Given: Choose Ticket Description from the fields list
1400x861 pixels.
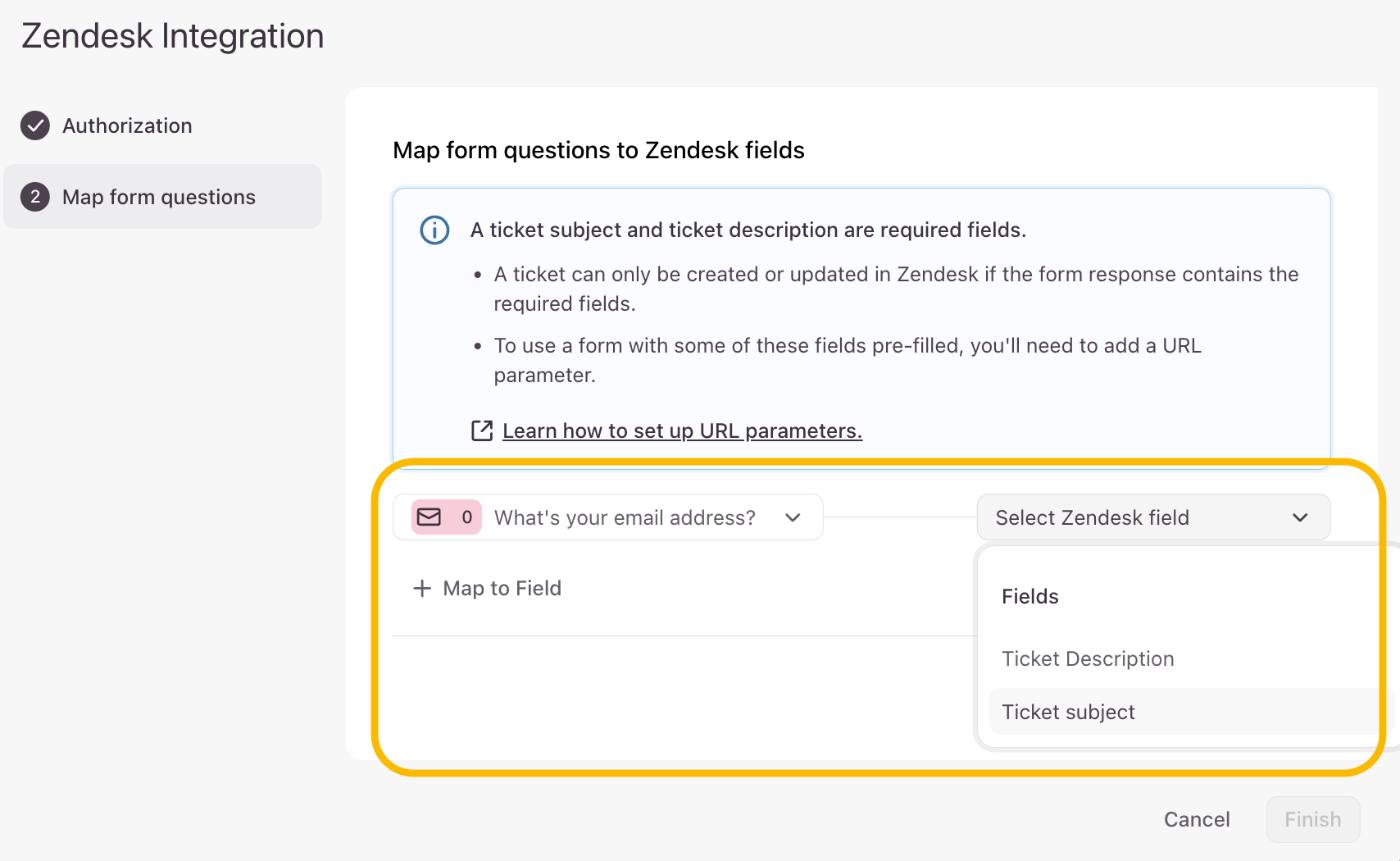Looking at the screenshot, I should click(1088, 658).
